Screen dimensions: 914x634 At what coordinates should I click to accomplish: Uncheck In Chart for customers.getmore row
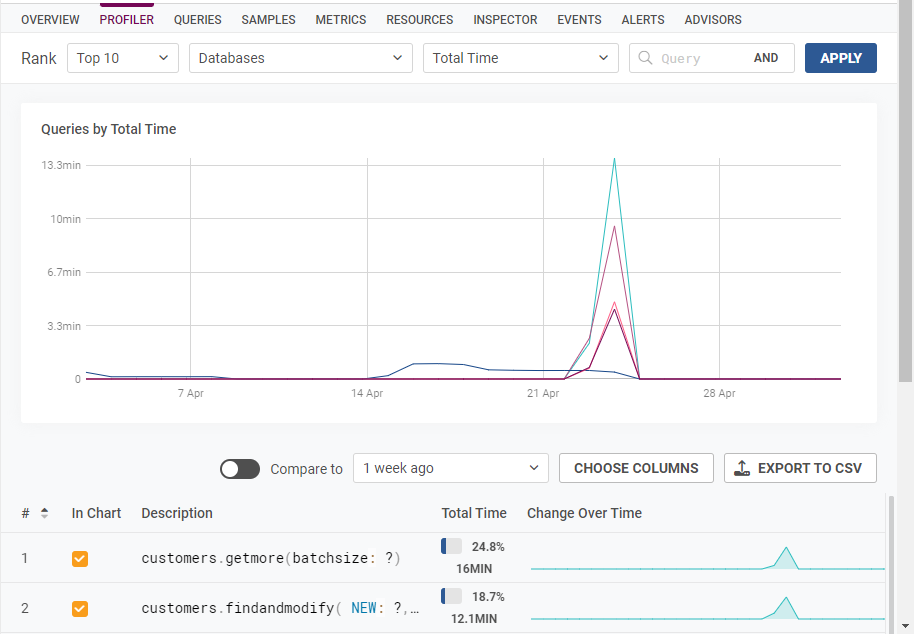[x=80, y=558]
